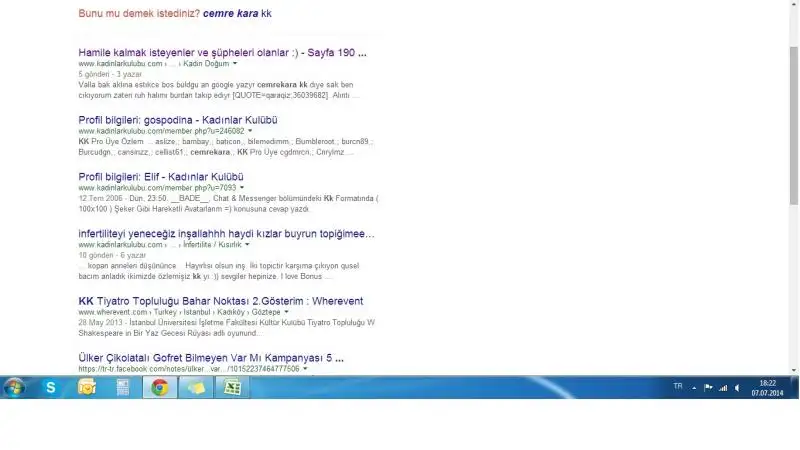The image size is (800, 450).
Task: Open dropdown arrow next to member.php?u=7093
Action: (x=243, y=188)
